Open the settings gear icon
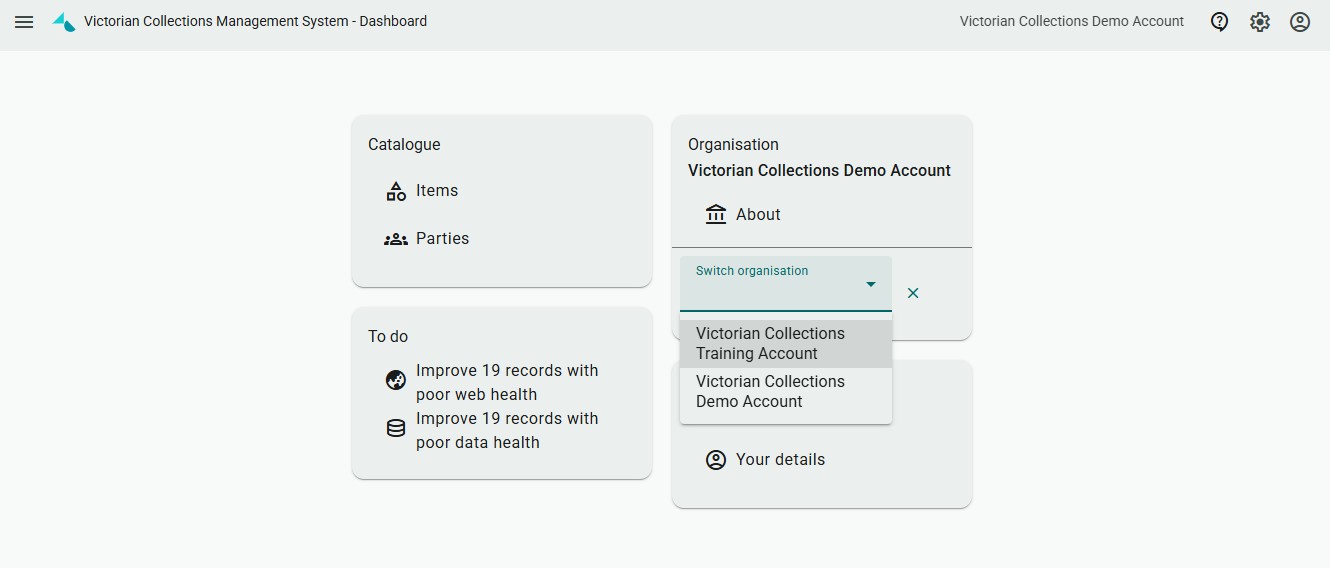This screenshot has height=568, width=1330. (x=1259, y=21)
